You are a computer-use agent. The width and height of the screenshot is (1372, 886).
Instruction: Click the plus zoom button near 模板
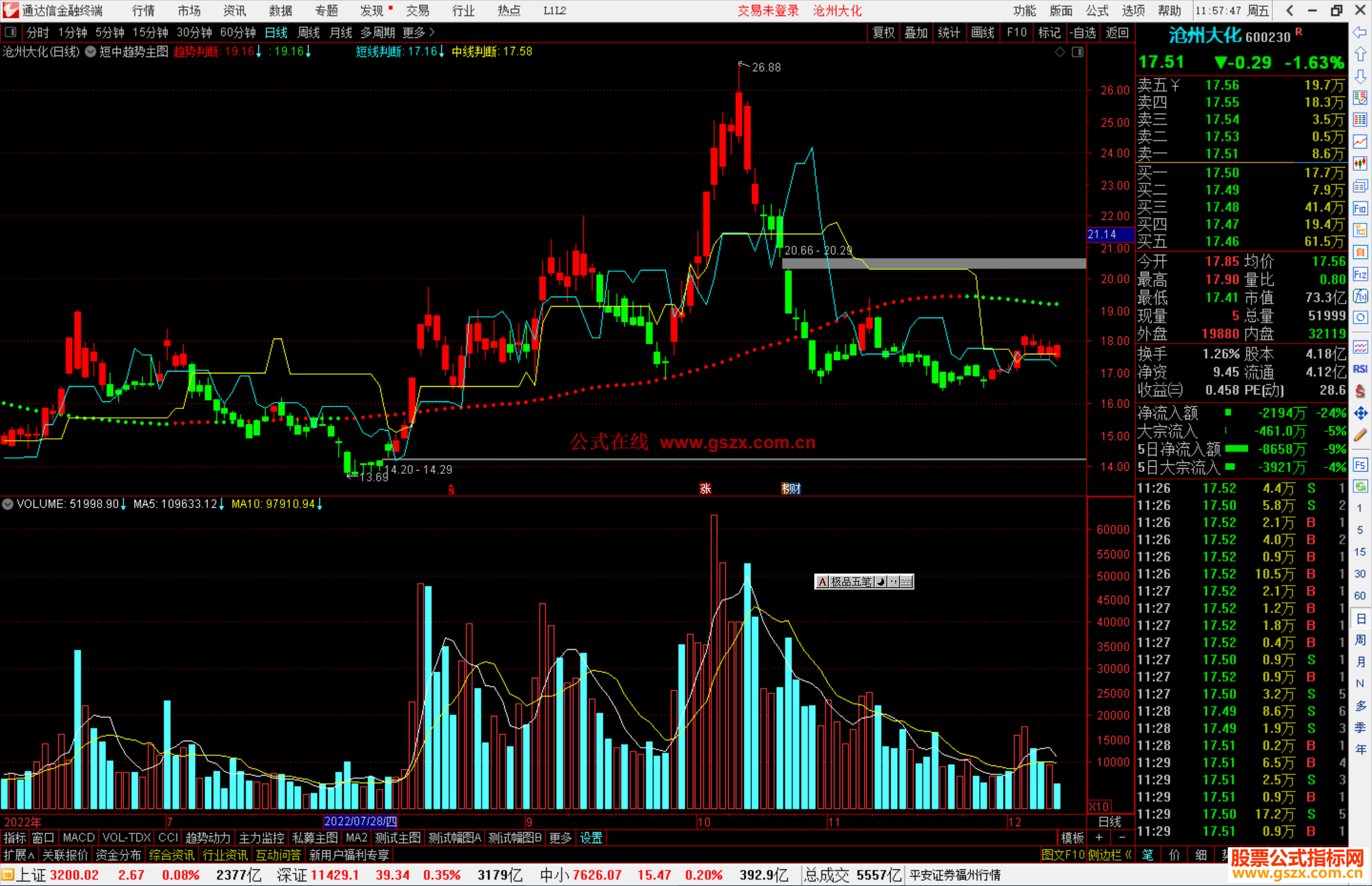1099,838
